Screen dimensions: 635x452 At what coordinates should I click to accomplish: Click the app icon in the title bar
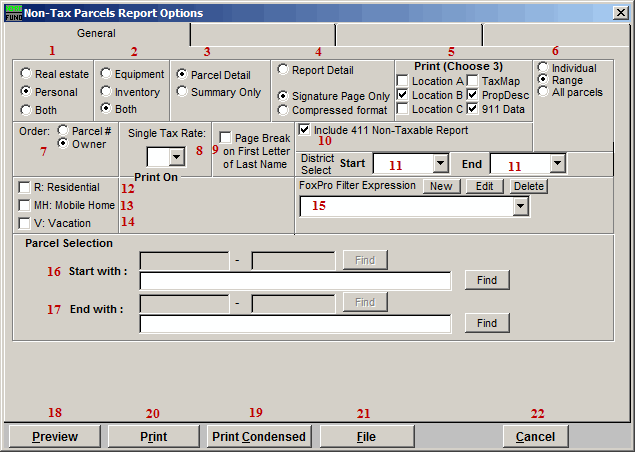coord(12,13)
